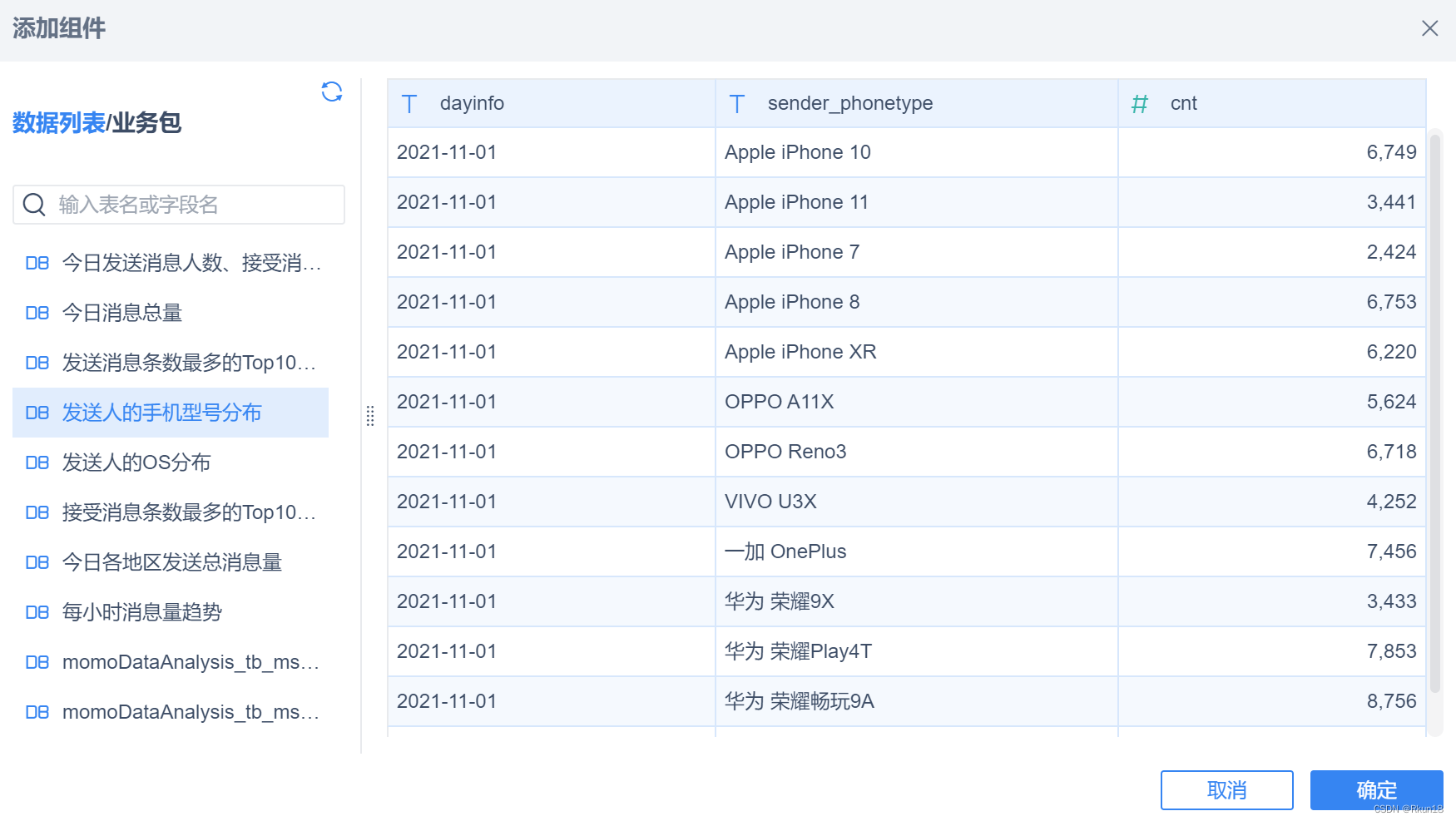Image resolution: width=1456 pixels, height=821 pixels.
Task: Select the 今日发送消息人数、接受消… table
Action: pyautogui.click(x=171, y=263)
